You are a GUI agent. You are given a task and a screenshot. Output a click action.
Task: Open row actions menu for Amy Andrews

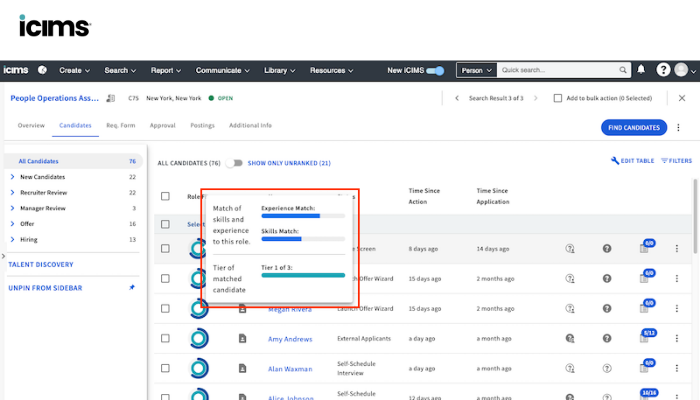pyautogui.click(x=677, y=338)
